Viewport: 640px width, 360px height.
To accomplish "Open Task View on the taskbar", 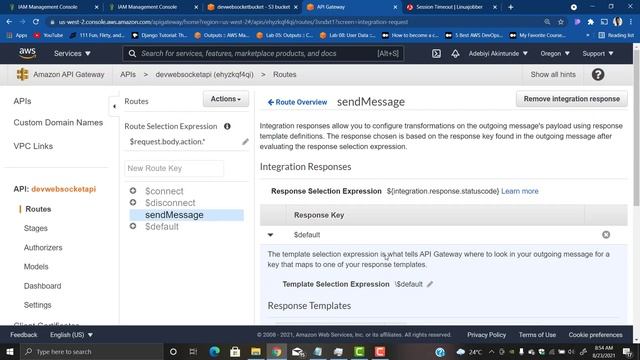I will [193, 351].
